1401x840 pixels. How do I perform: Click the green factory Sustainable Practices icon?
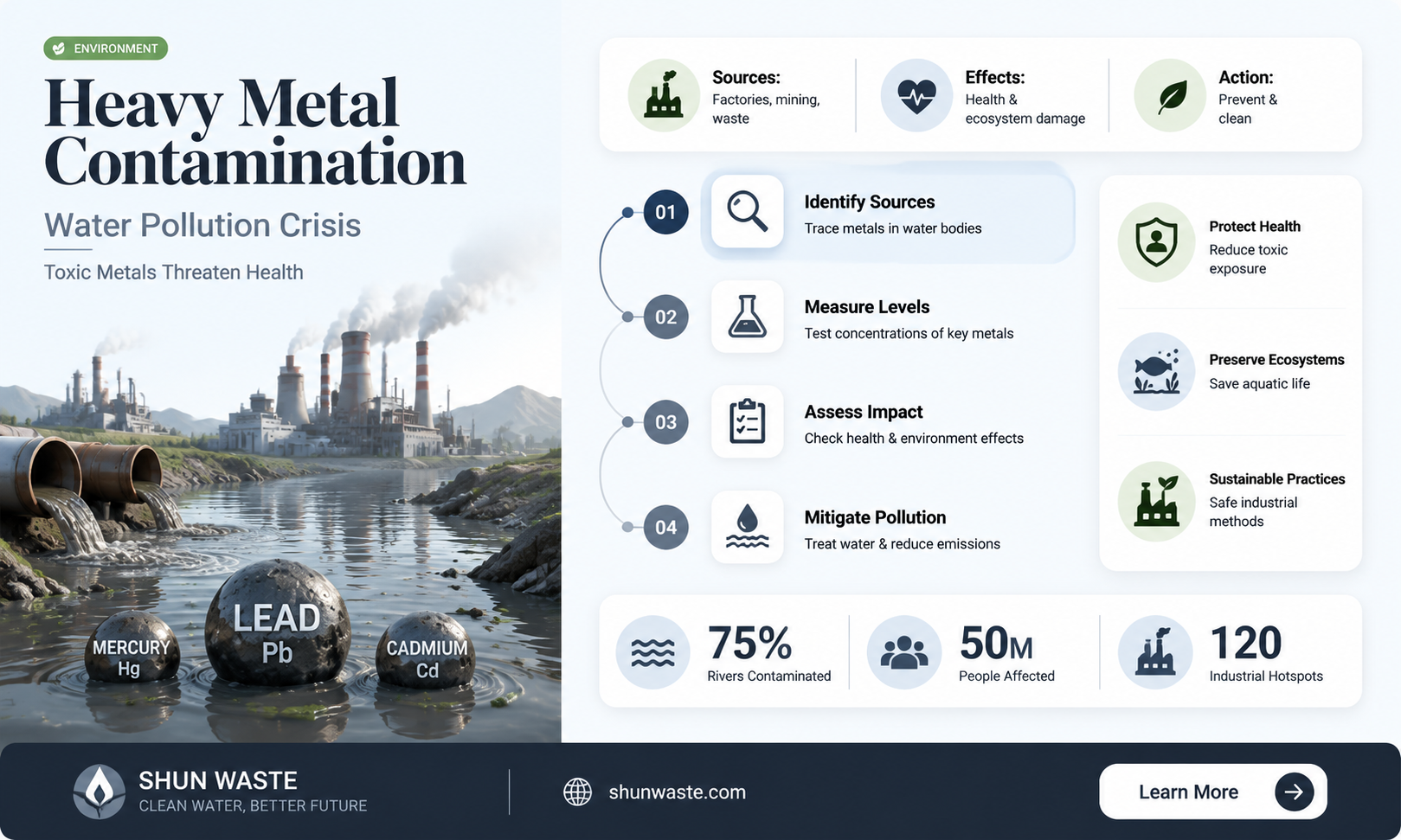(1156, 501)
